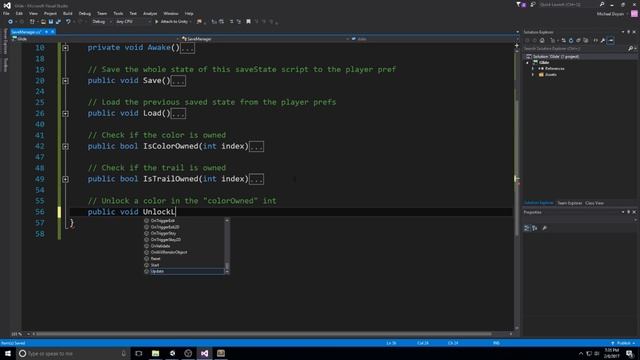Open File Explorer from the taskbar

tap(156, 353)
